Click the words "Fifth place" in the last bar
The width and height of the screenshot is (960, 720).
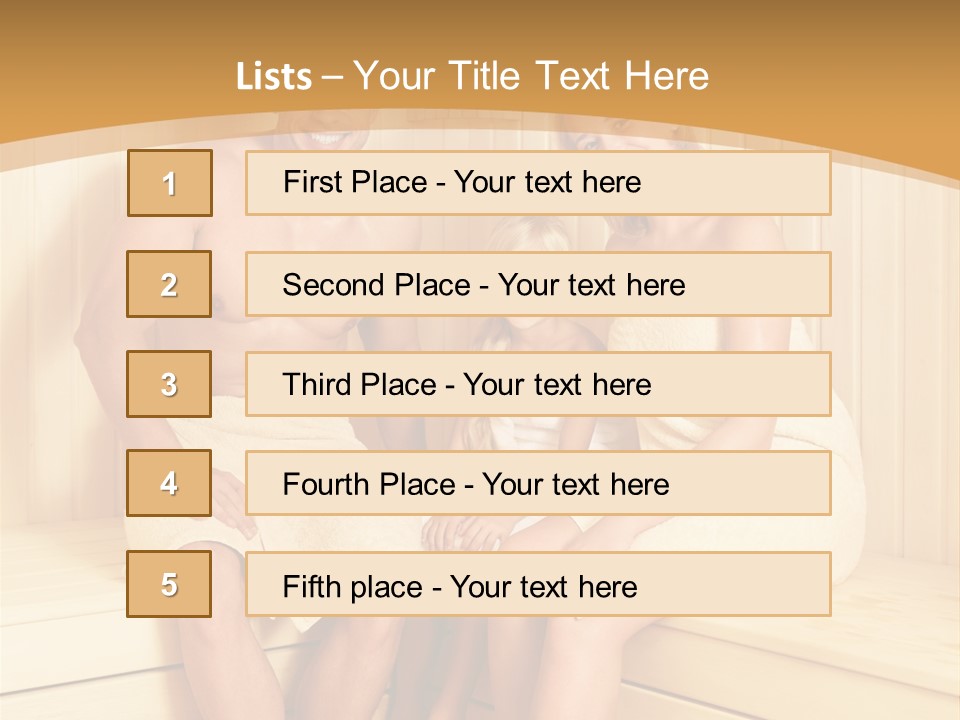tap(353, 587)
